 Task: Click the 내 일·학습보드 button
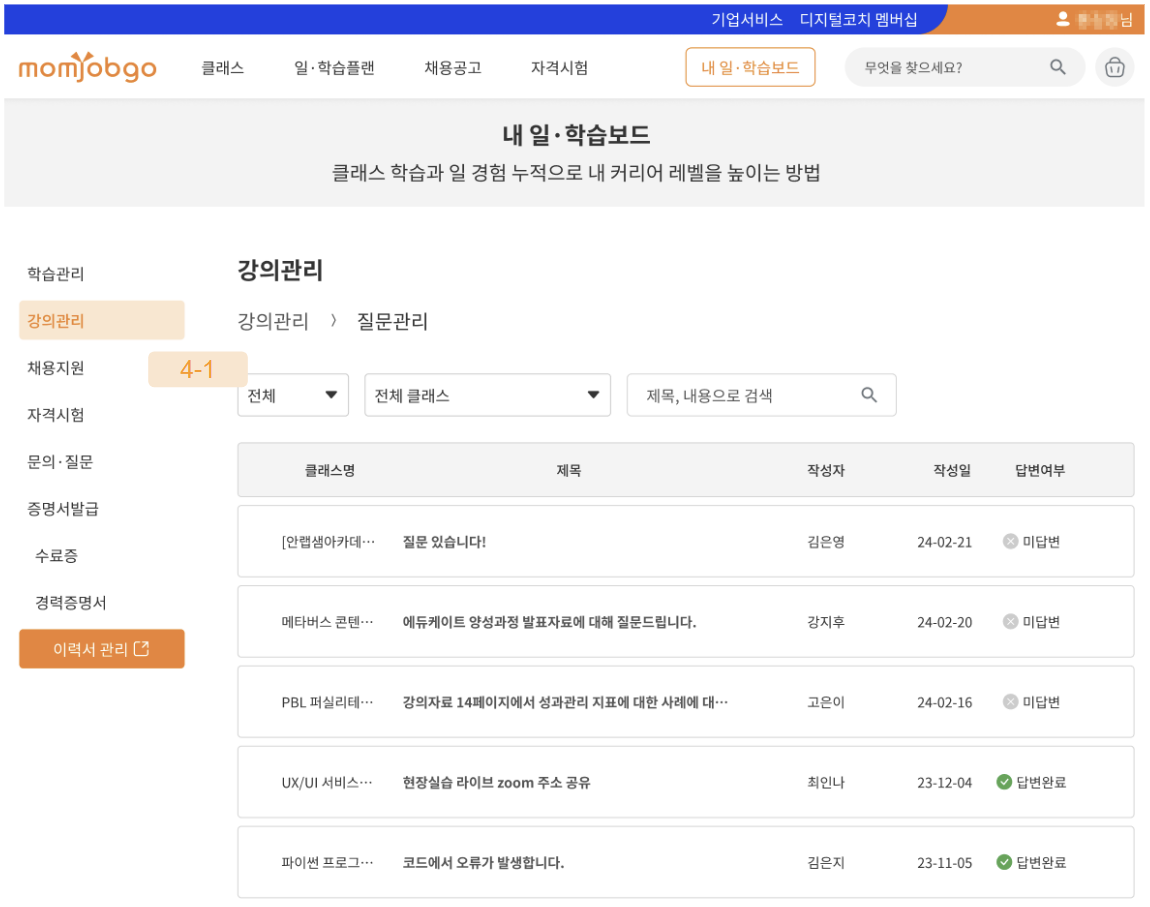click(x=750, y=68)
